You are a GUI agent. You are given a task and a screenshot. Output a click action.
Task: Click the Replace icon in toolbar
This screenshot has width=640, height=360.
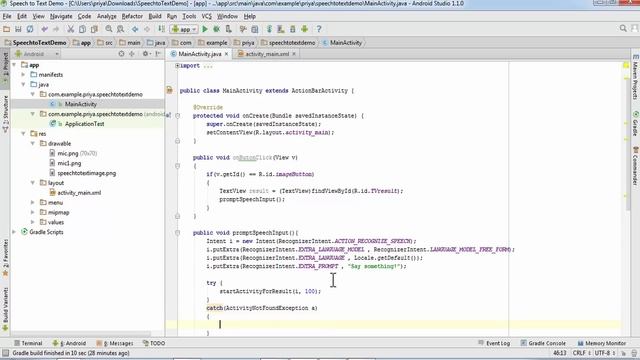(120, 29)
